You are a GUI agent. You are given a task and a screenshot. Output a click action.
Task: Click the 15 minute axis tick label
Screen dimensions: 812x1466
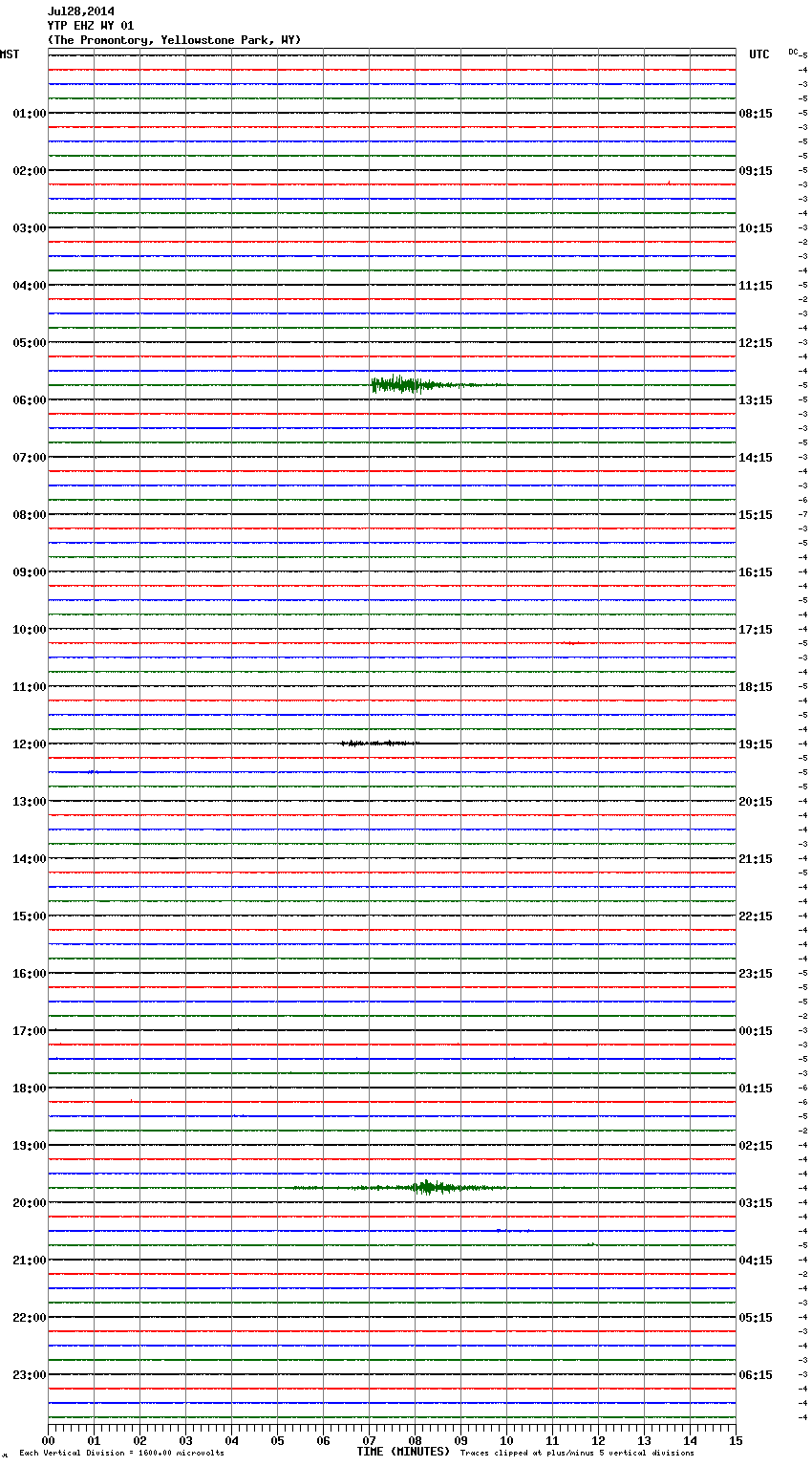(x=736, y=1440)
